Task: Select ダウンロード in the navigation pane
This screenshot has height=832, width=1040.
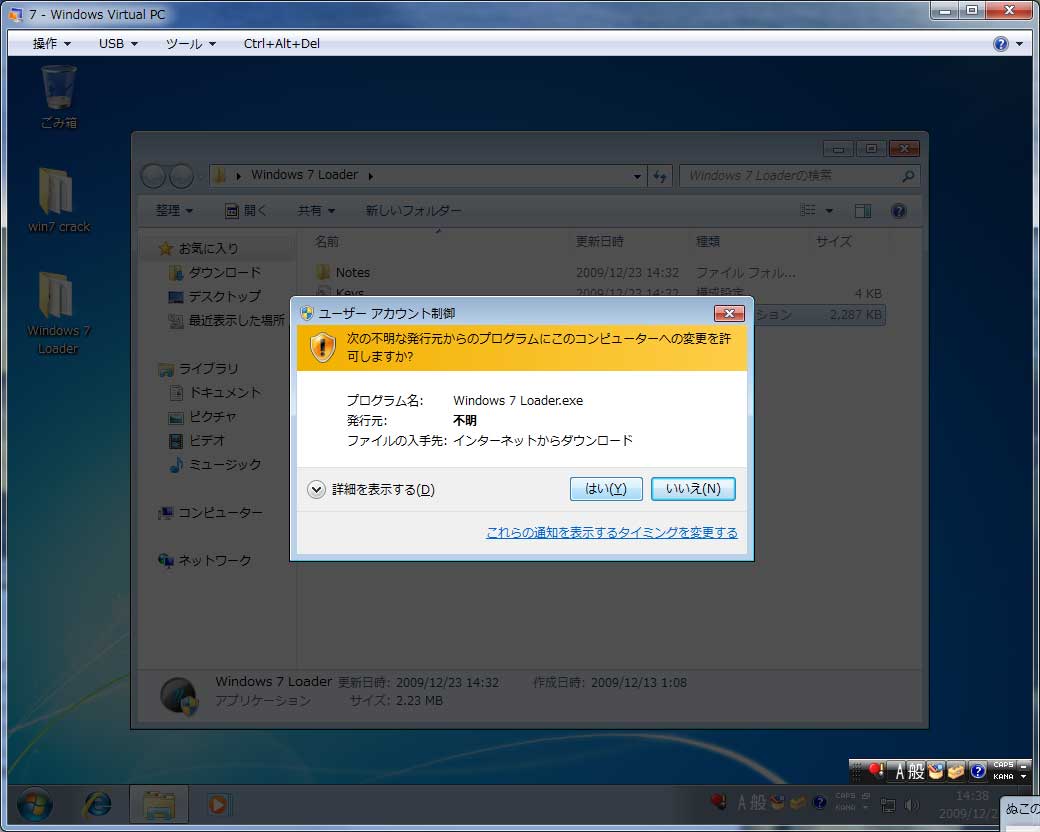Action: coord(215,273)
